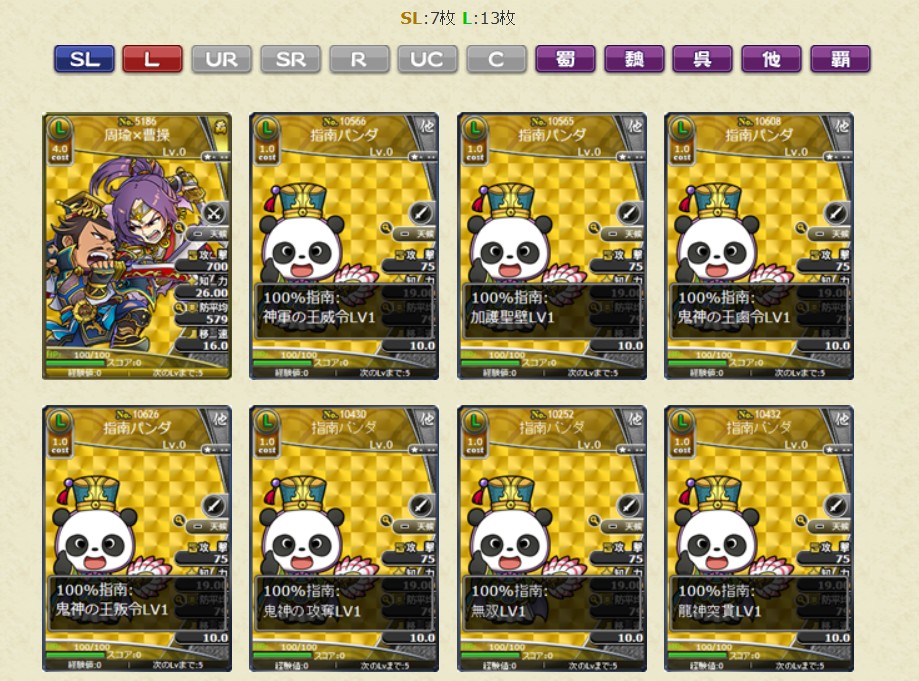Enable the SR rarity filter
This screenshot has width=919, height=681.
click(290, 59)
